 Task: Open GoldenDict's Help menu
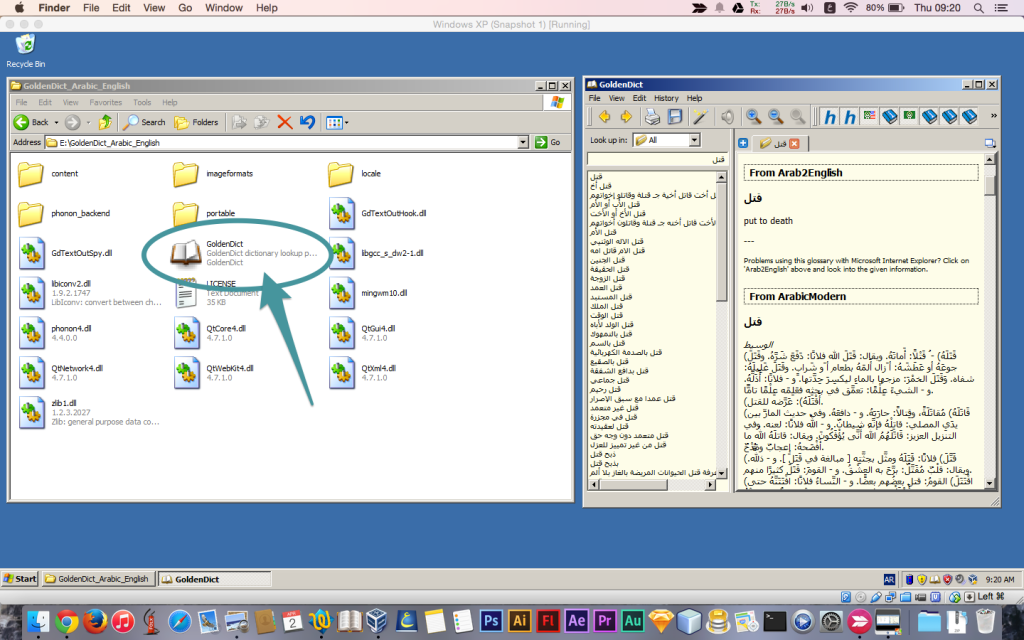click(694, 98)
